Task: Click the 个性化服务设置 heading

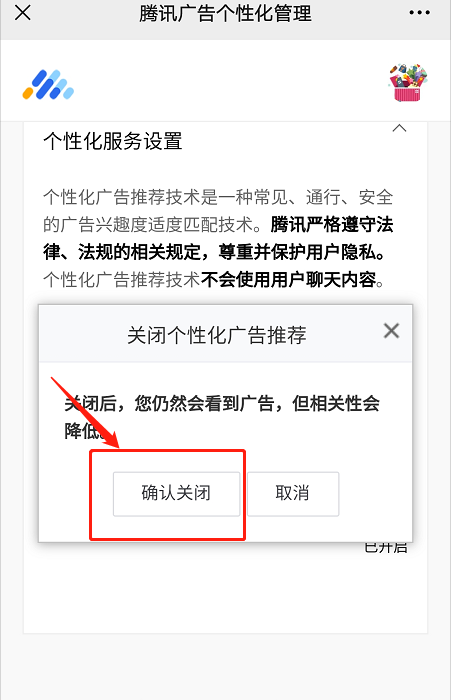Action: (x=113, y=141)
